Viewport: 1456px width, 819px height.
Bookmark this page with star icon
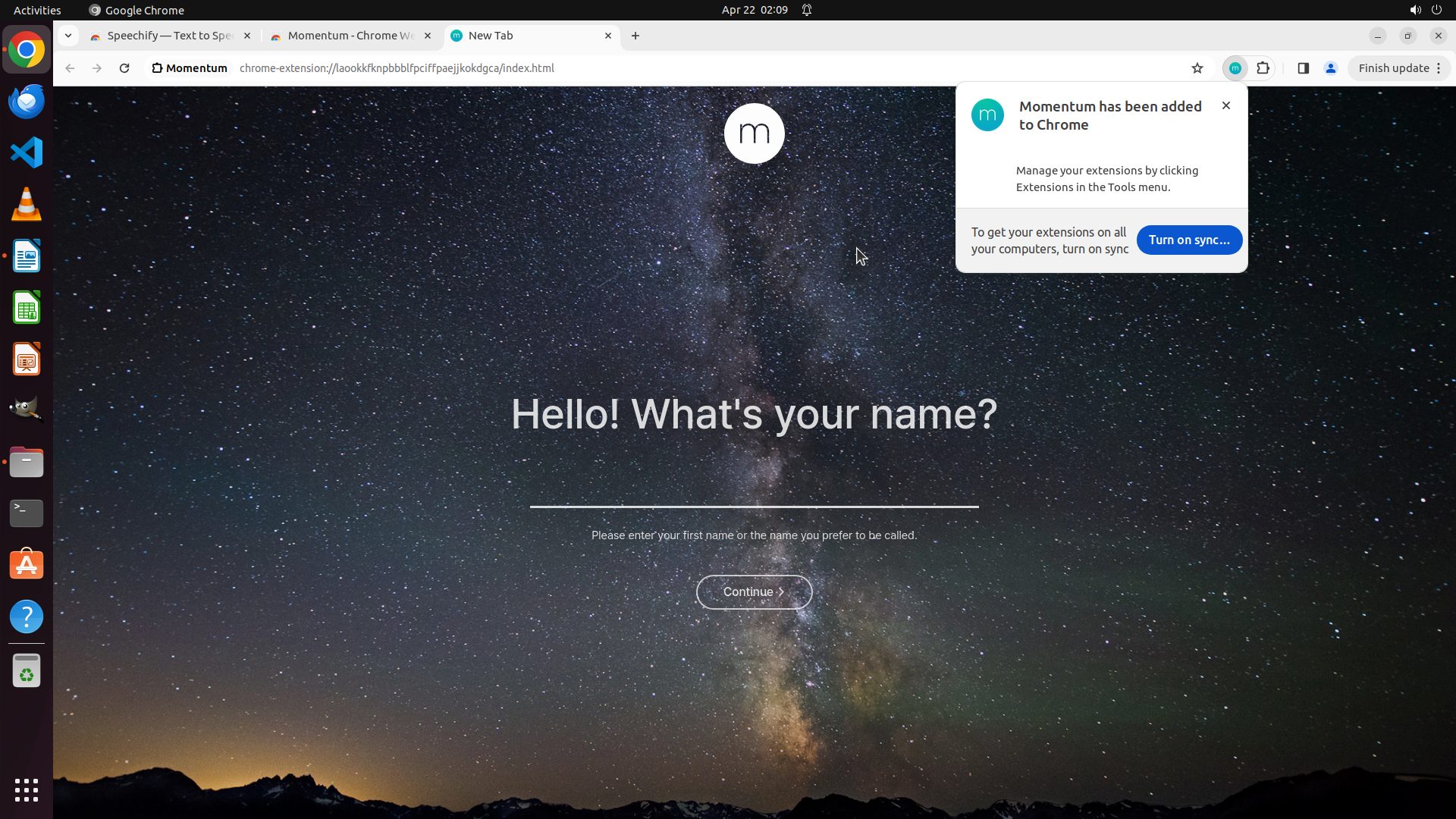click(x=1197, y=68)
